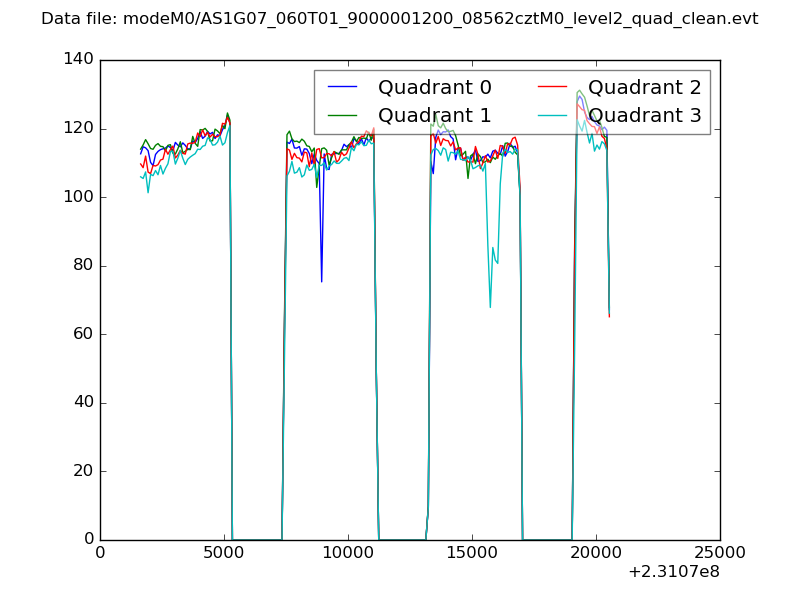Click the +2.3107e8 axis offset label

(673, 572)
